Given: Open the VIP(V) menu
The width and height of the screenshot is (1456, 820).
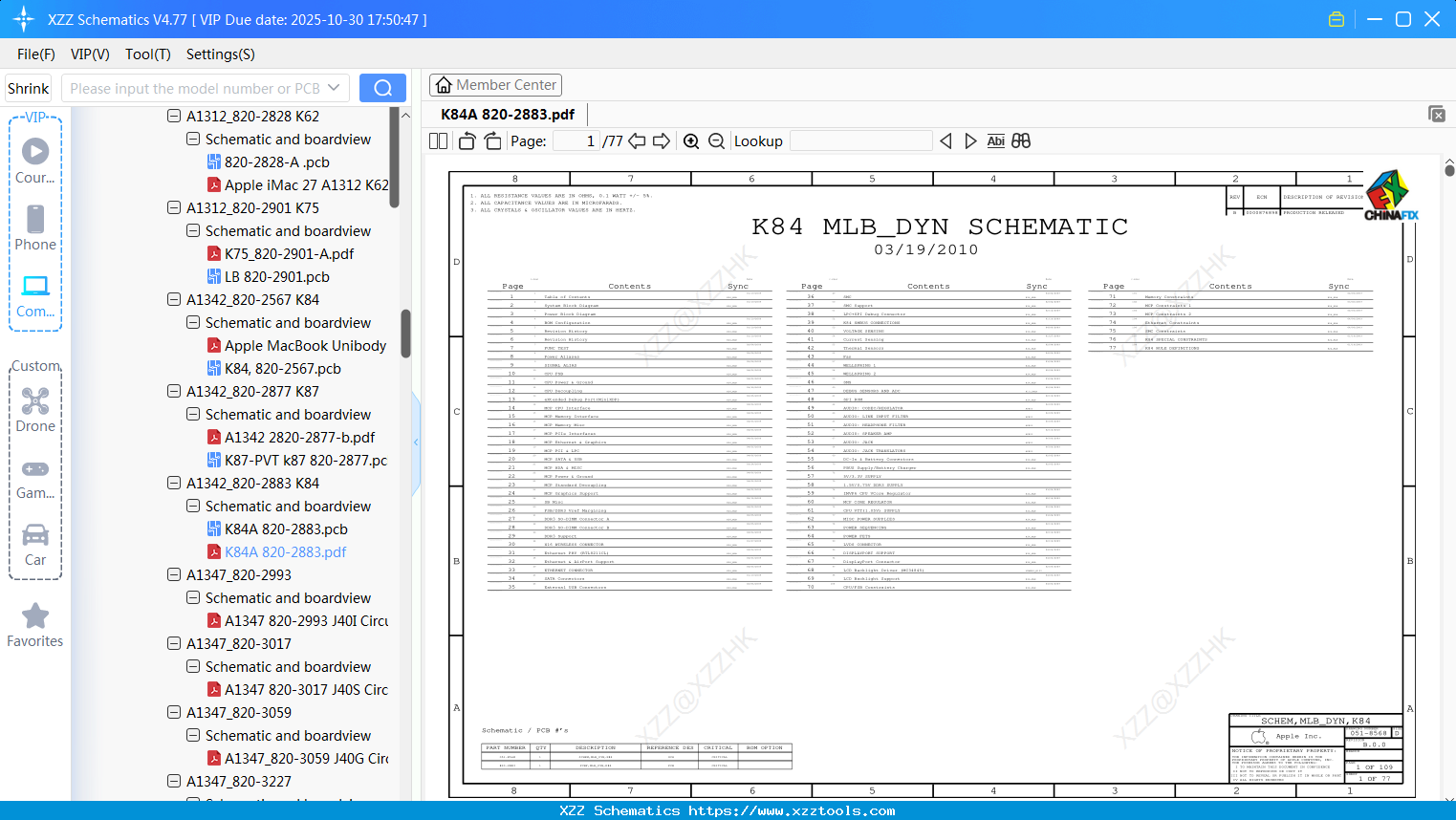Looking at the screenshot, I should [90, 54].
